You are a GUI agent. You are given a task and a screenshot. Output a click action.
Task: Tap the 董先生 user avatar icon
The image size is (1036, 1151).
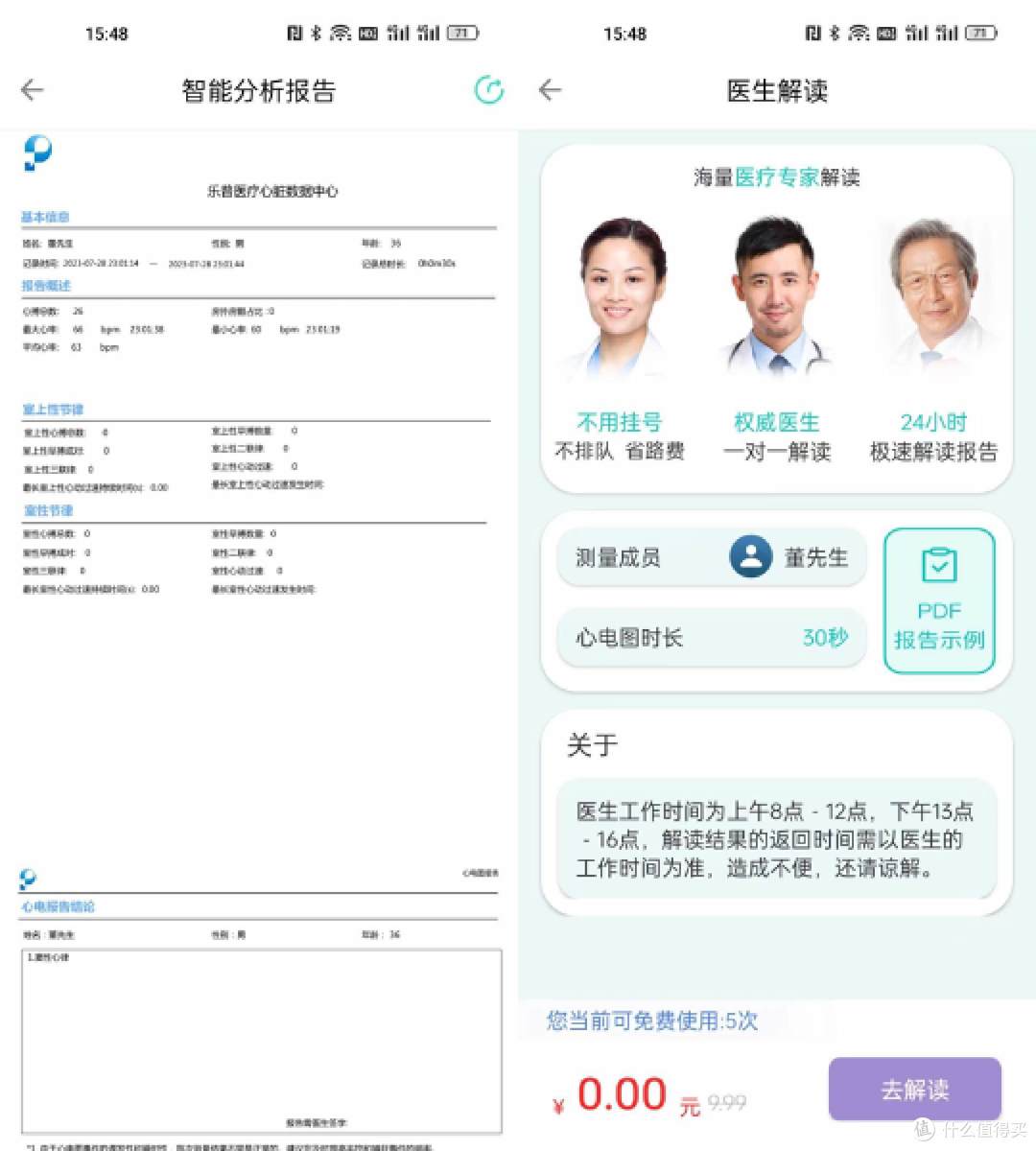click(x=751, y=556)
